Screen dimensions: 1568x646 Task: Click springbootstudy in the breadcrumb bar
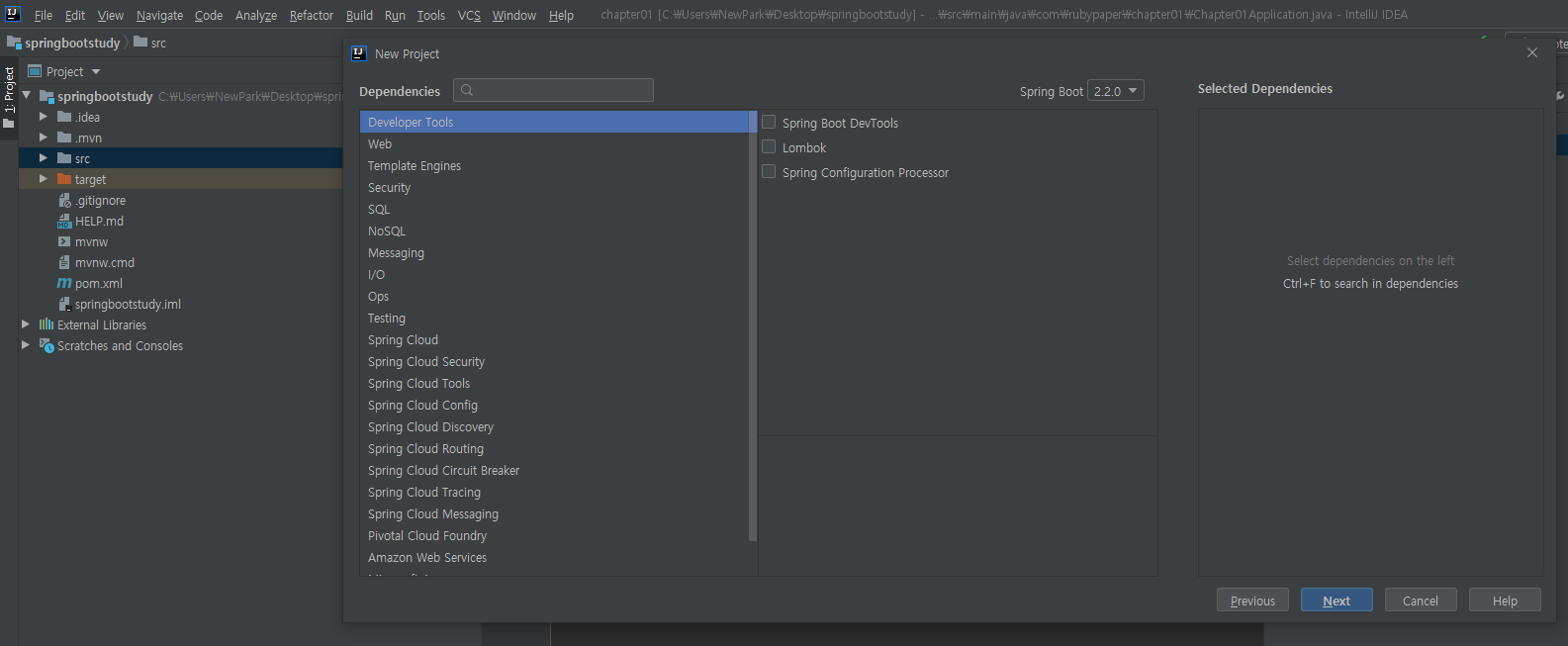tap(72, 43)
